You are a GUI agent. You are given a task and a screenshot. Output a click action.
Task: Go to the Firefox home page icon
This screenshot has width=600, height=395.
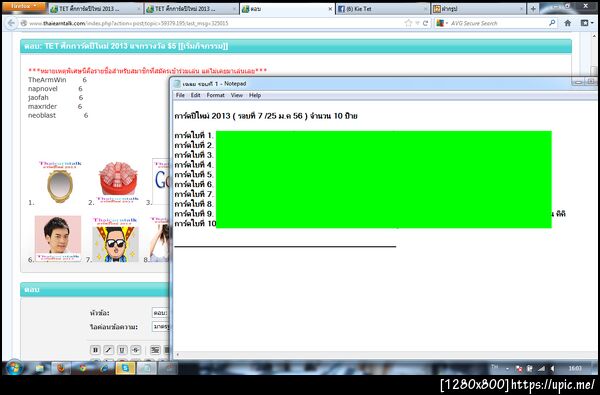click(x=567, y=23)
